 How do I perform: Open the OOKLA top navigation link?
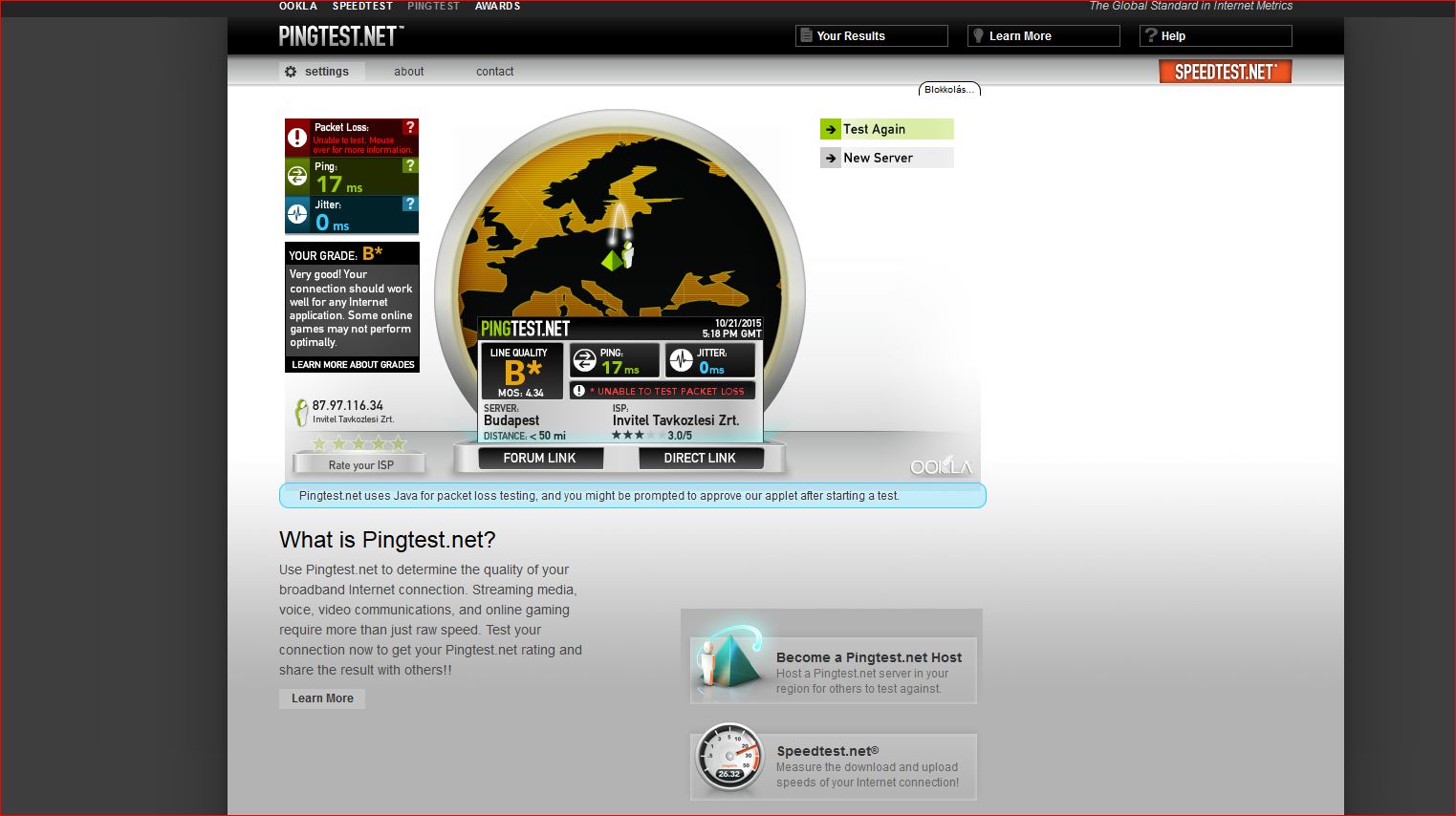[298, 6]
